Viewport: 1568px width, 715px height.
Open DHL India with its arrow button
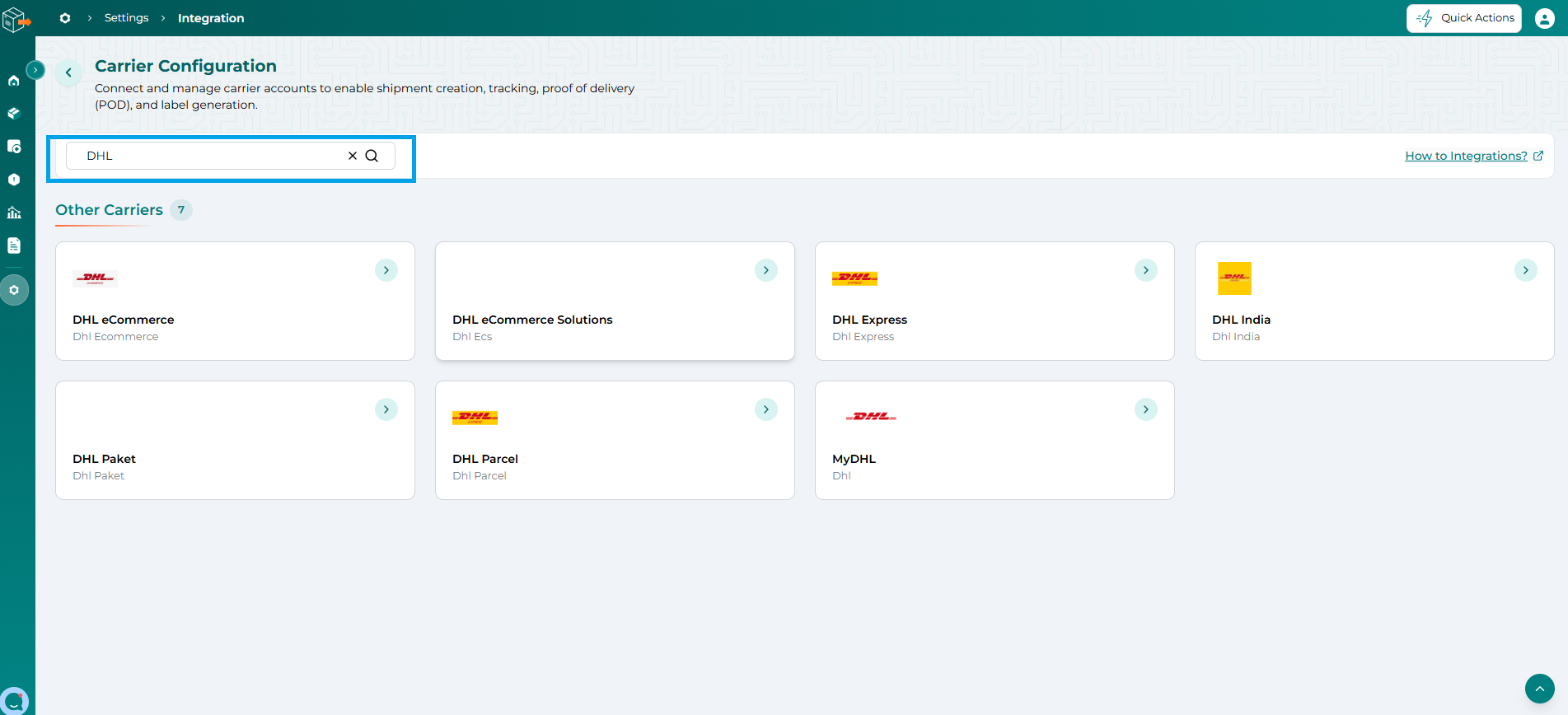(1526, 270)
